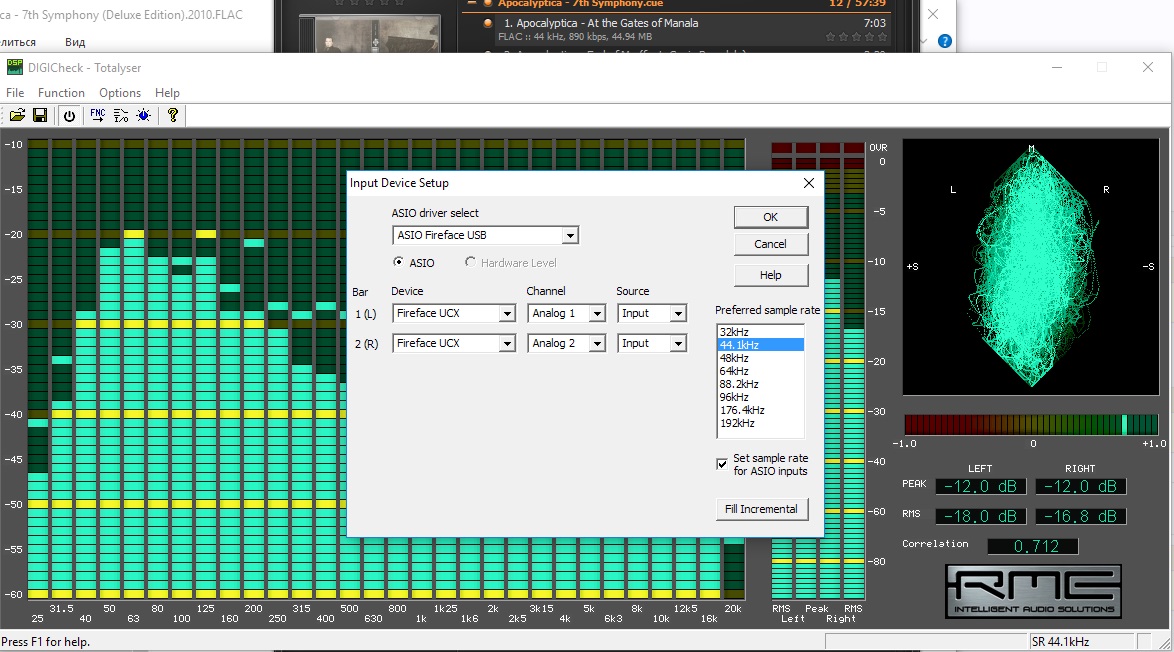Select the ASIO radio button
Screen dimensions: 1174x652
point(398,262)
